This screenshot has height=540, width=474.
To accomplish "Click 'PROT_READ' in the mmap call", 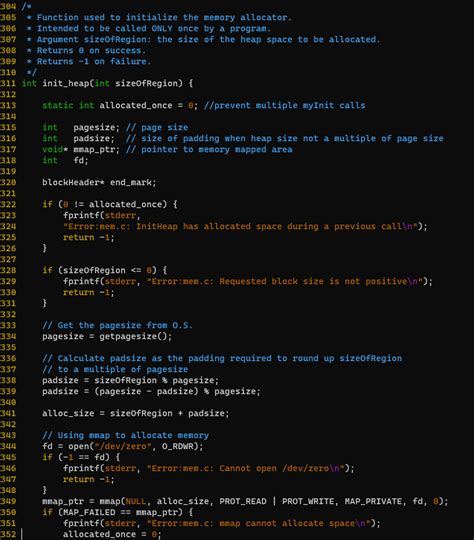I will click(x=243, y=501).
